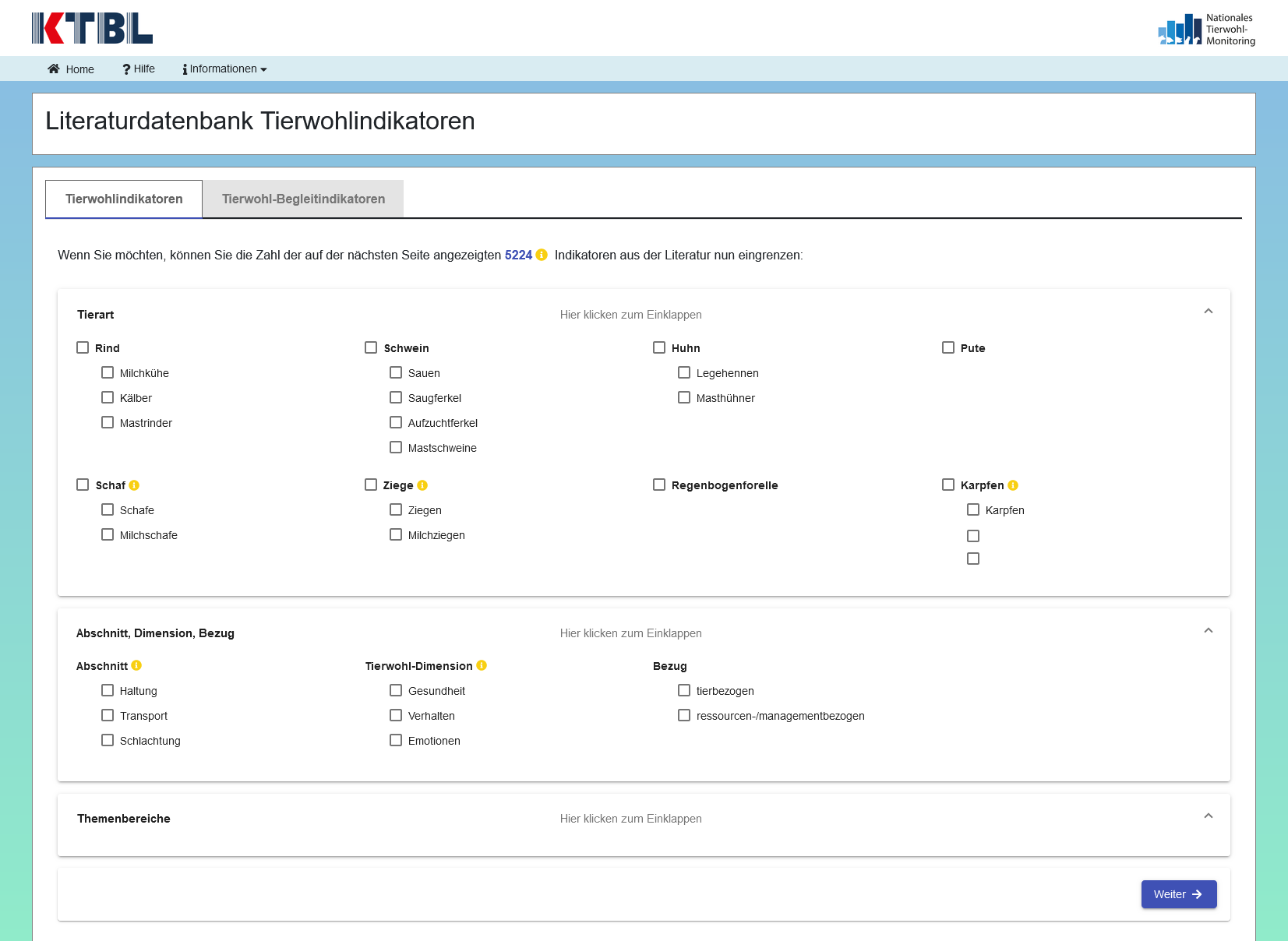This screenshot has height=941, width=1288.
Task: Click the info icon beside Schaf
Action: 134,485
